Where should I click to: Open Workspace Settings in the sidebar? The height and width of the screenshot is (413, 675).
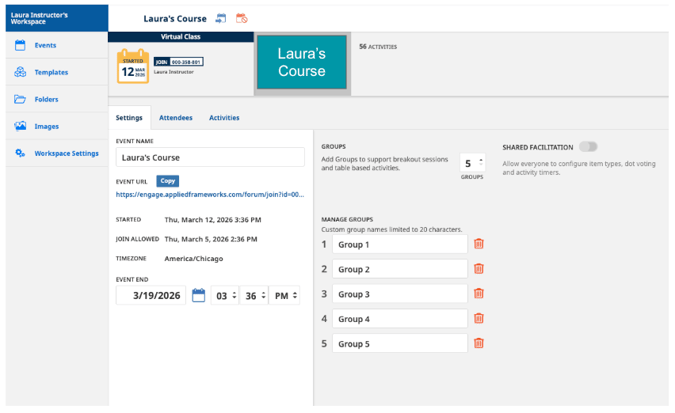coord(65,153)
